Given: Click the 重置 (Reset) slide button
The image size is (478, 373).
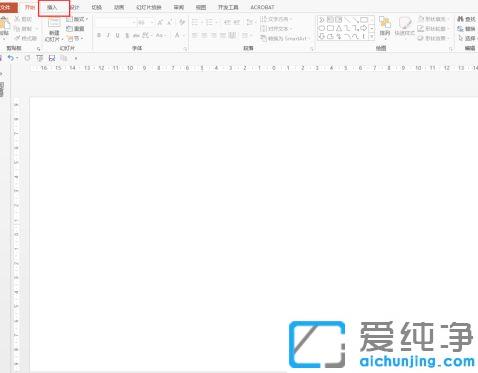Looking at the screenshot, I should tap(75, 29).
